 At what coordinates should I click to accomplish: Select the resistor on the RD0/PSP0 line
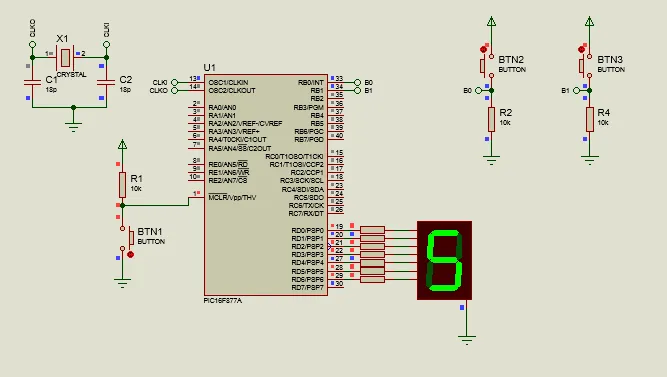[373, 230]
